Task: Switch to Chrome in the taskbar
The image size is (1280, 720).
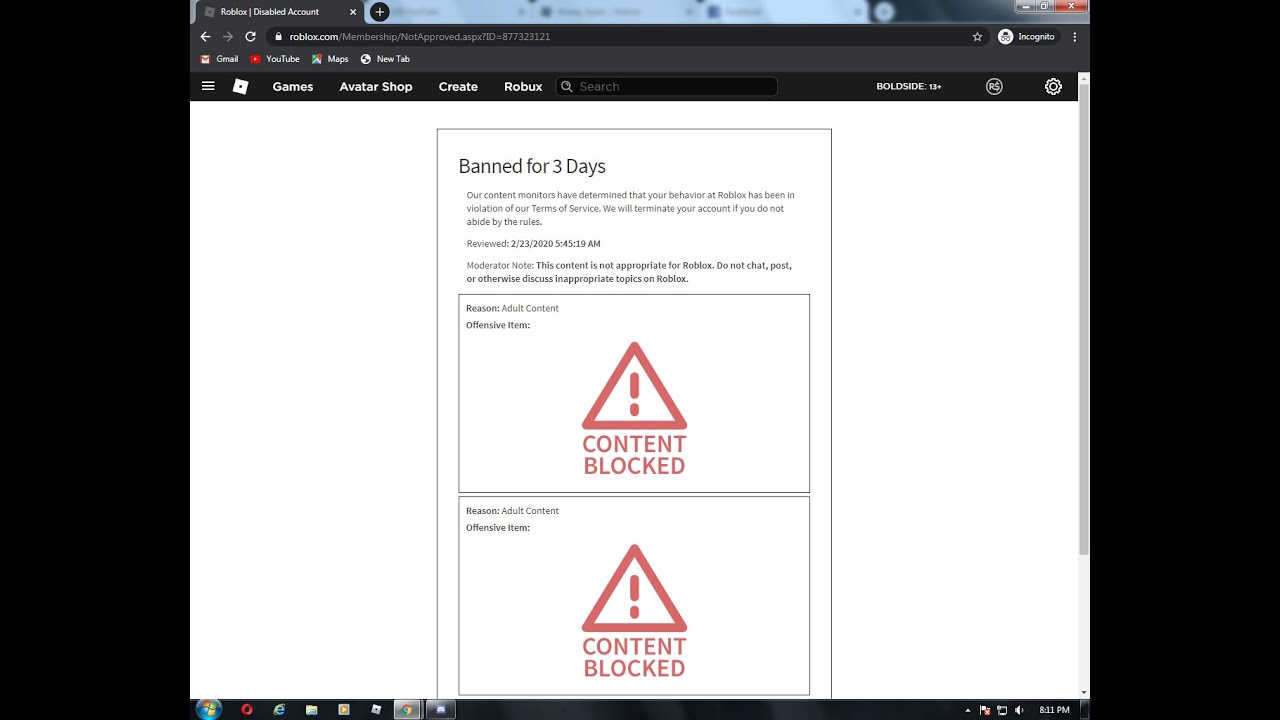Action: (x=406, y=709)
